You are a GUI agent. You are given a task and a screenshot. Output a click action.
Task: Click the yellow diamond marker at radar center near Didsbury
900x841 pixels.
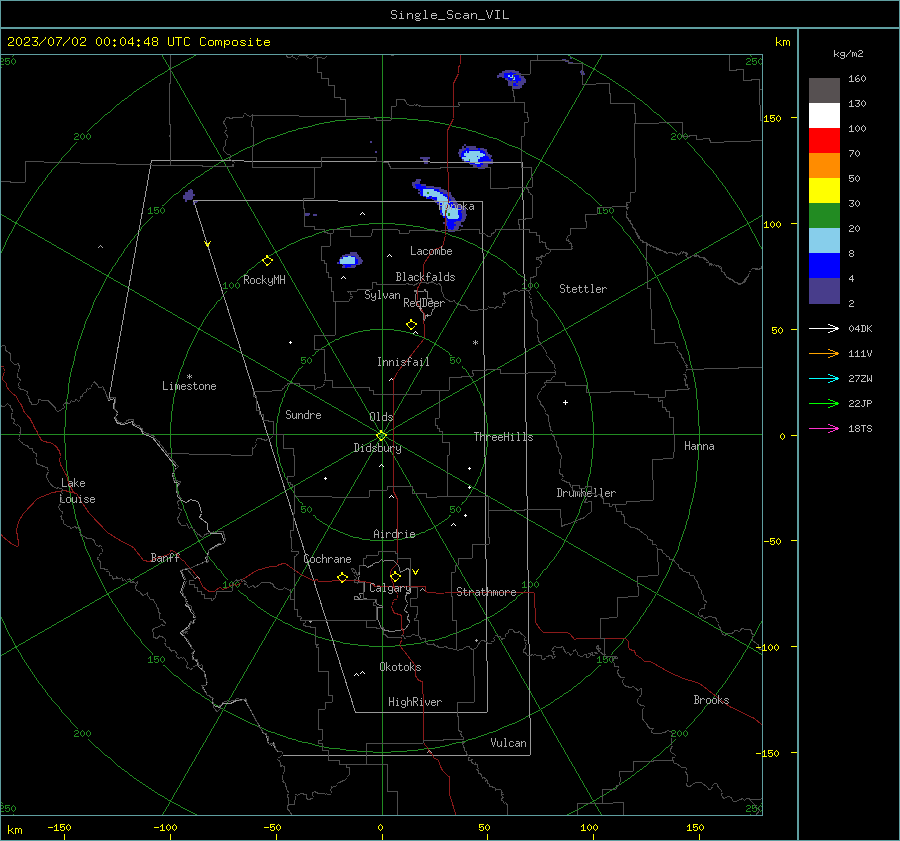pyautogui.click(x=382, y=435)
